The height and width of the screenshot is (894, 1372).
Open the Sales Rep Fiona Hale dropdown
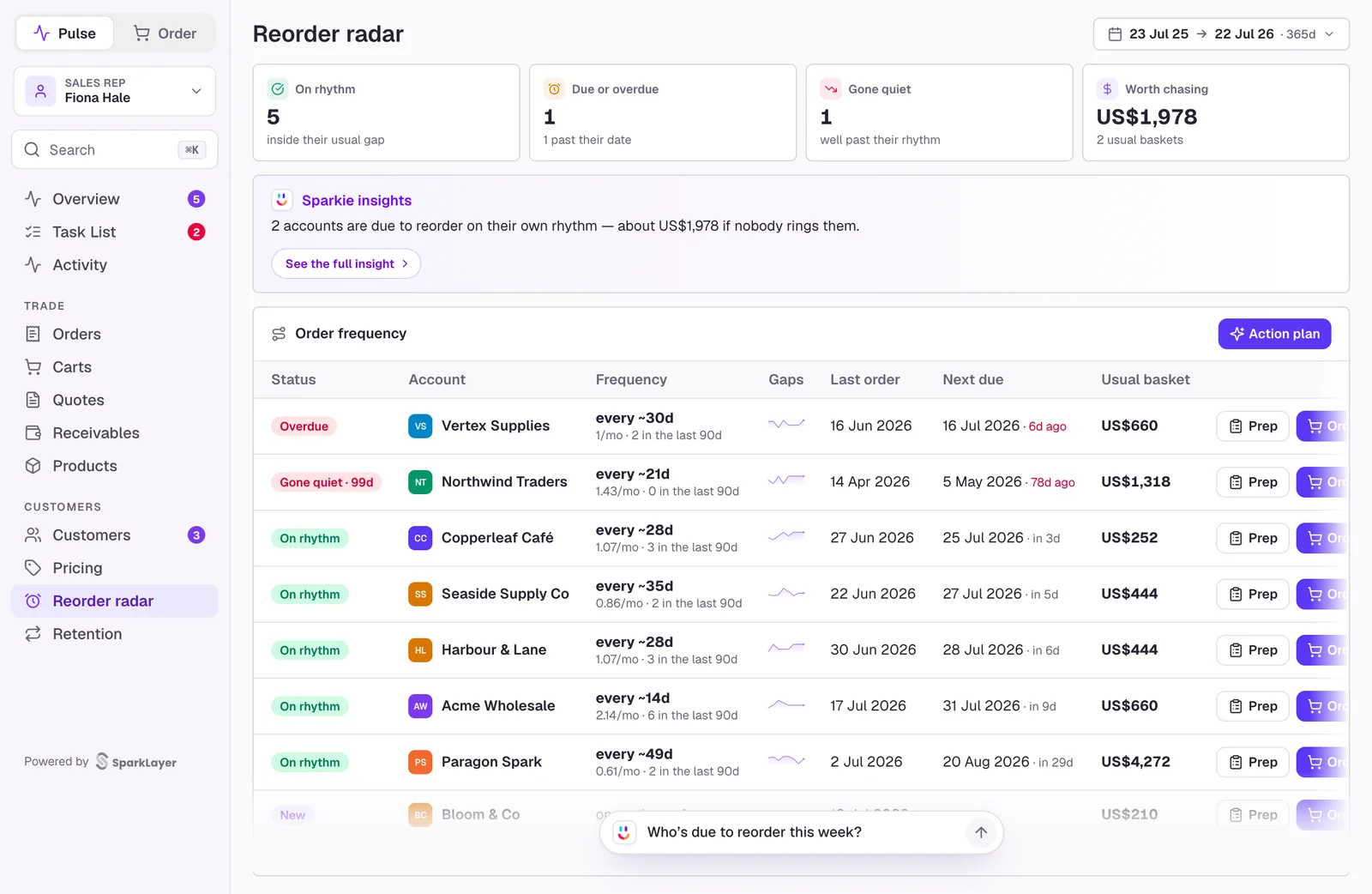pyautogui.click(x=115, y=91)
